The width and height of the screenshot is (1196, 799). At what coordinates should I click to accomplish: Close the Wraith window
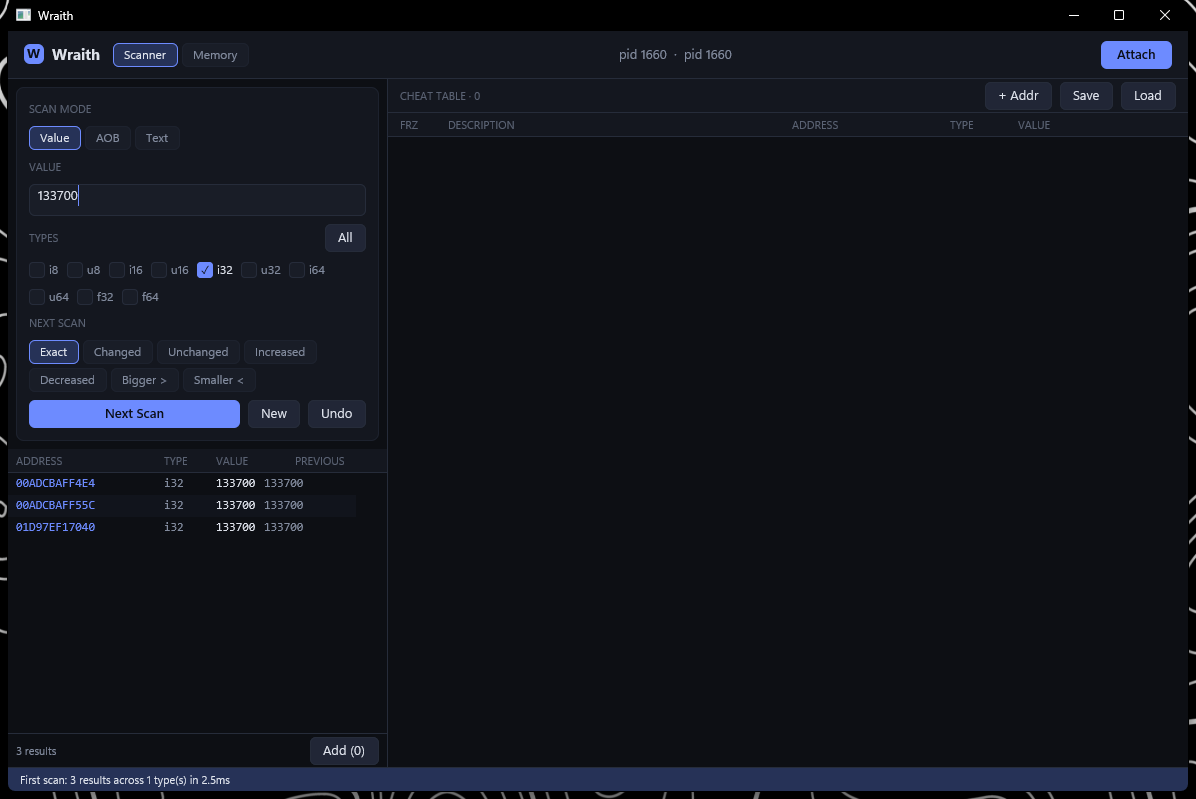pyautogui.click(x=1165, y=15)
